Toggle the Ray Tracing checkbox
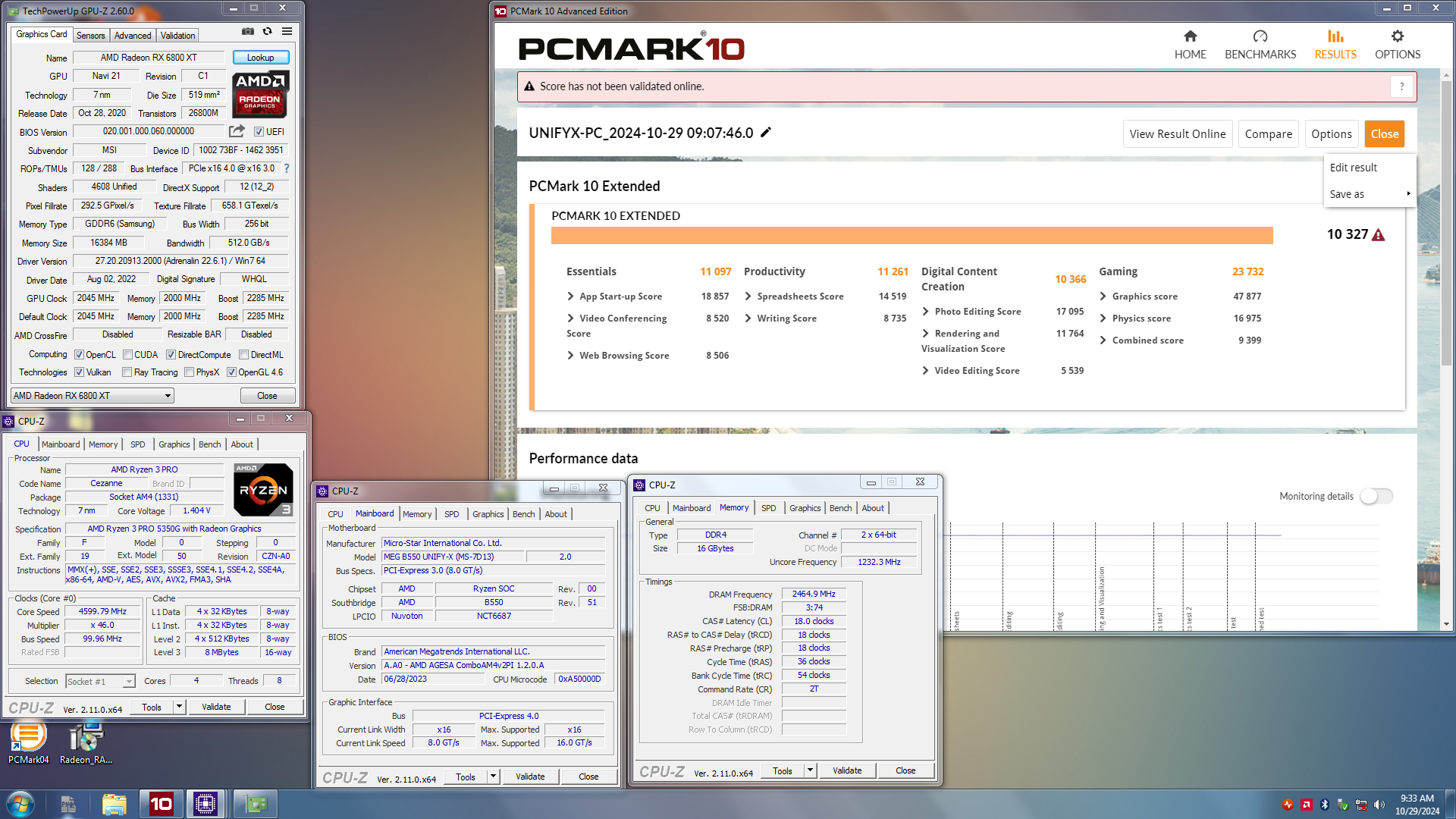 tap(127, 372)
